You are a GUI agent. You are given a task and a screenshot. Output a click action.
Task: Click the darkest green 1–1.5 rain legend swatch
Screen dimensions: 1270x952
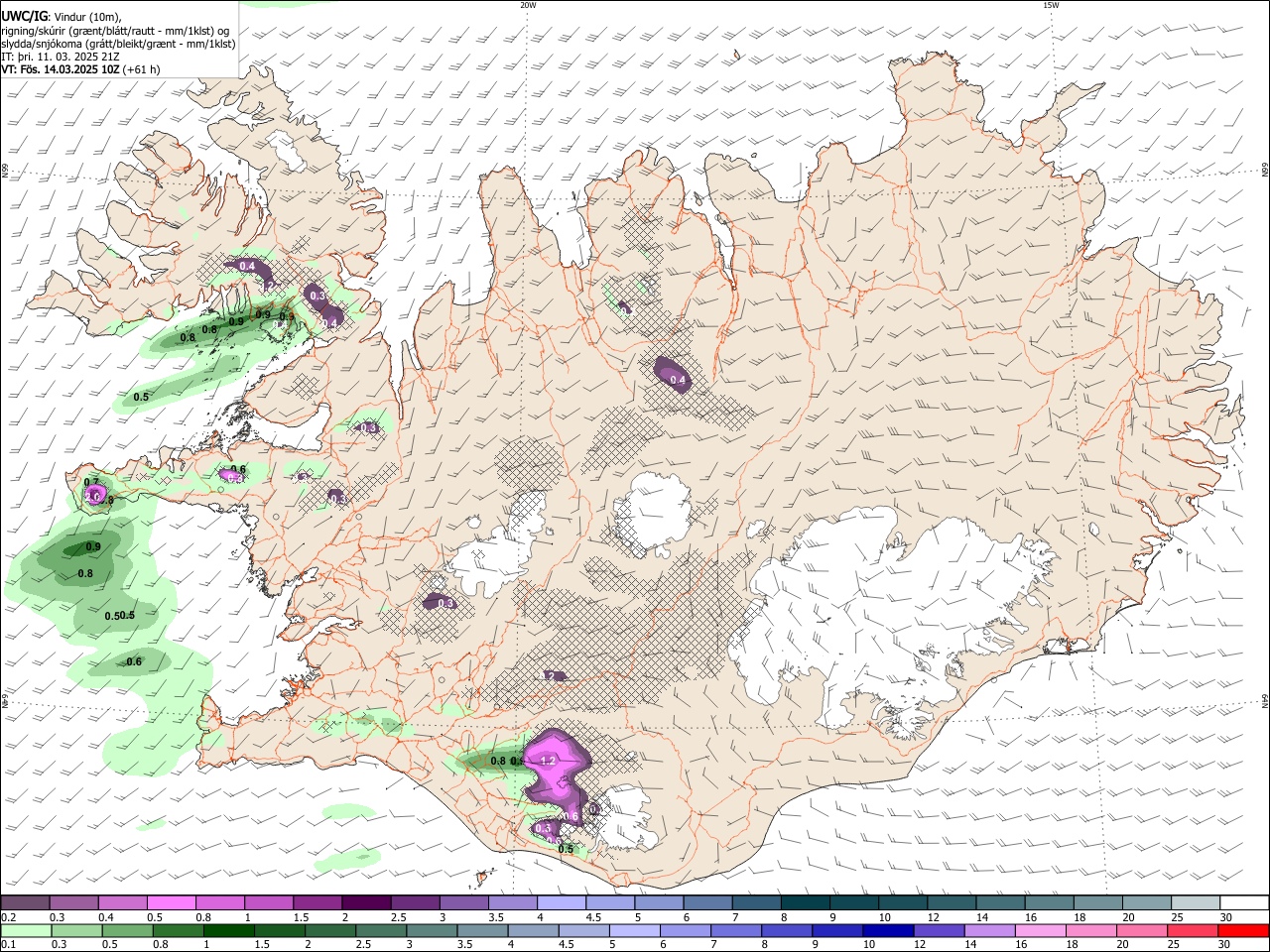click(x=230, y=931)
